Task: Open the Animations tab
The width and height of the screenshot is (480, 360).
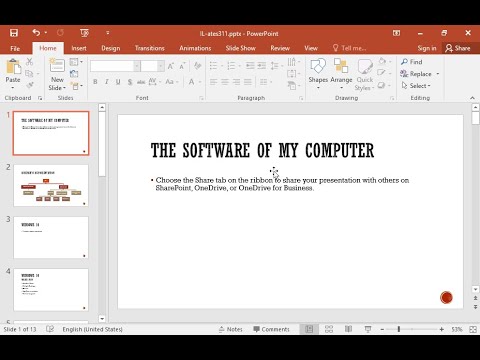Action: point(195,48)
